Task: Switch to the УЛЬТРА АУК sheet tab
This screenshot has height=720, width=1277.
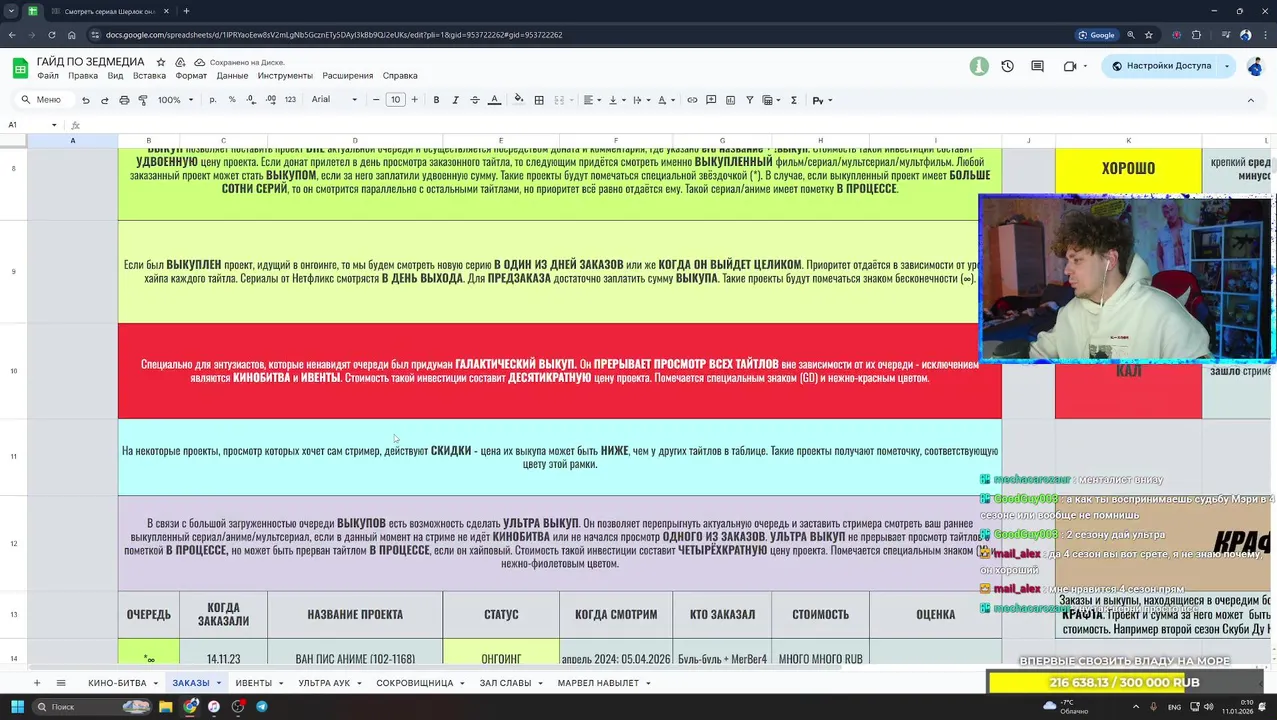Action: pos(324,683)
